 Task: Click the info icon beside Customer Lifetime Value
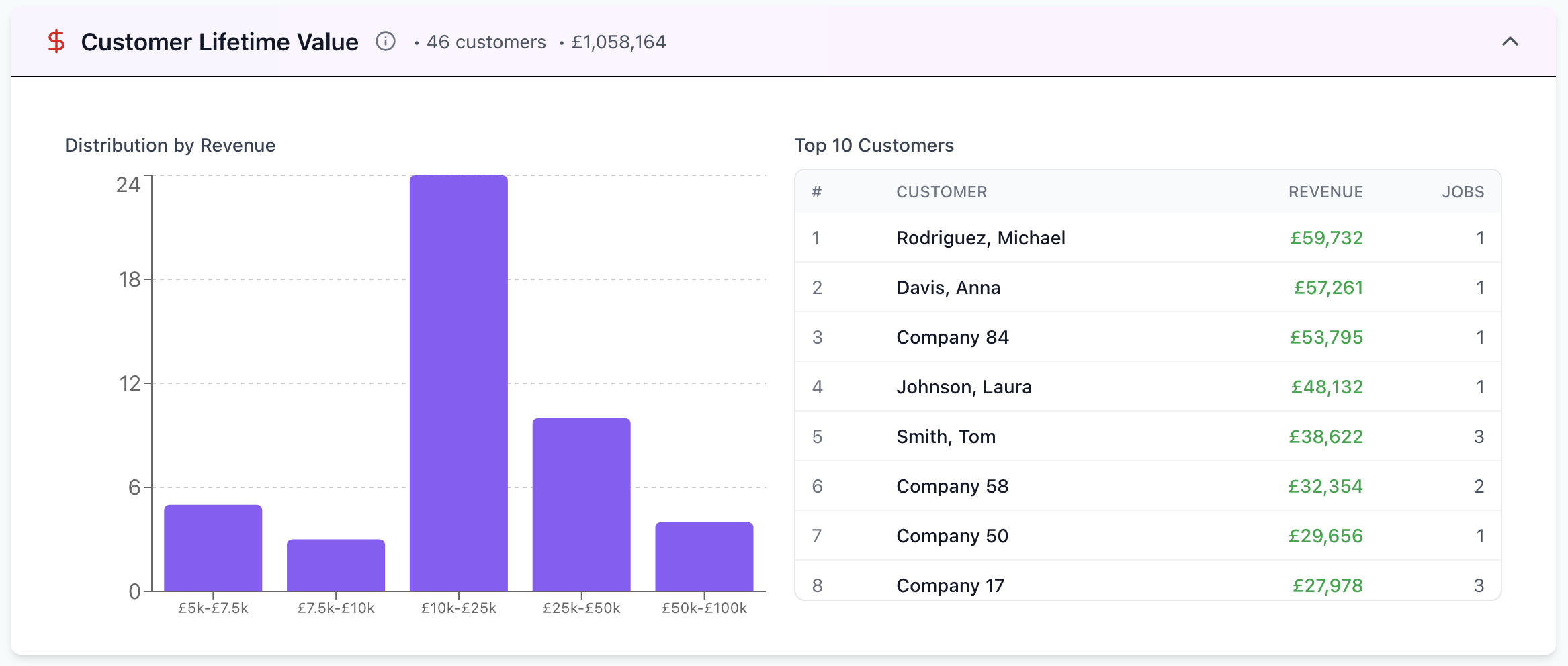385,42
